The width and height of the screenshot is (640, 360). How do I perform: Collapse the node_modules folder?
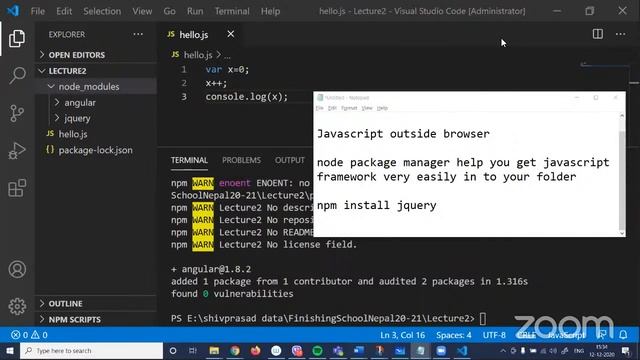[95, 87]
